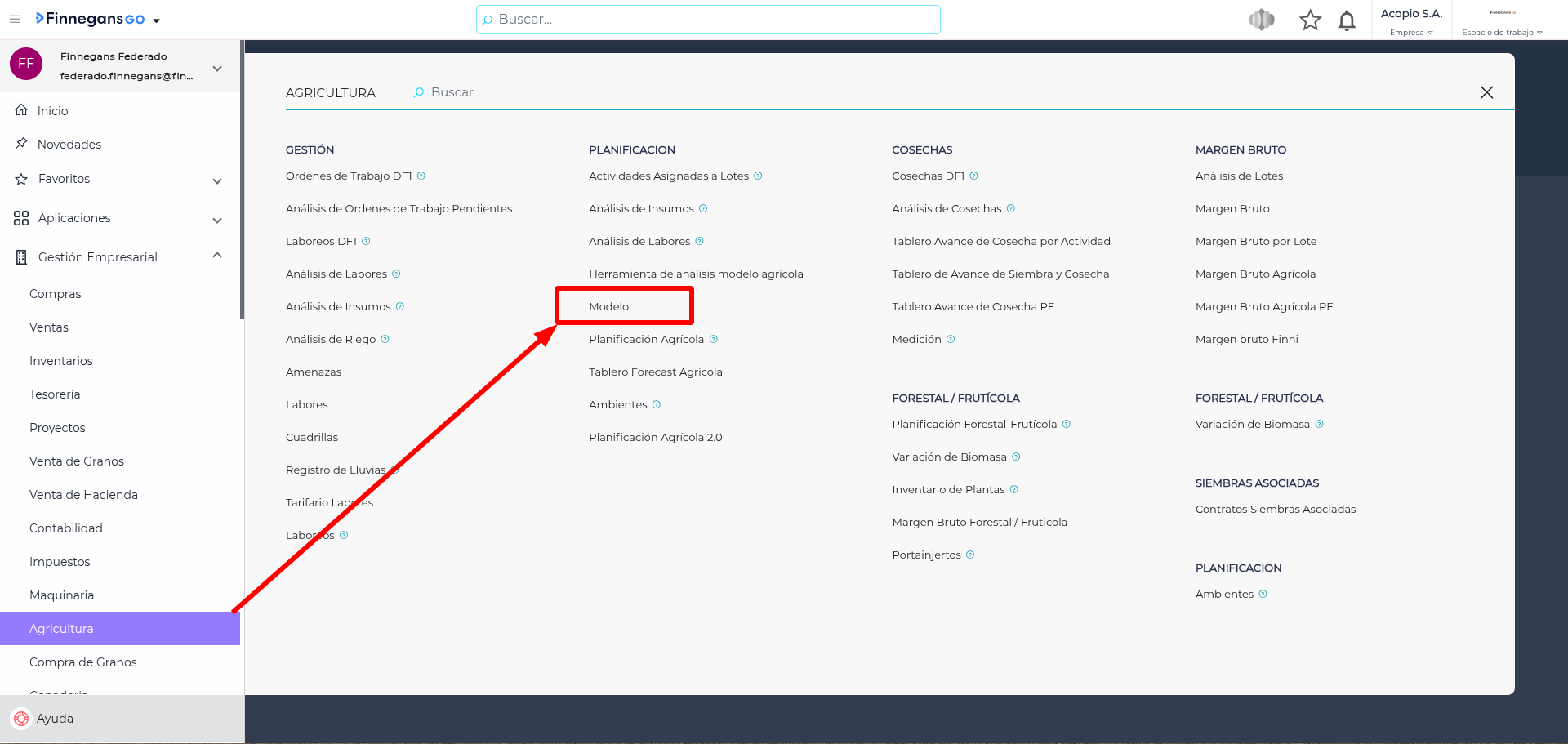Image resolution: width=1568 pixels, height=744 pixels.
Task: Open Margen Bruto por Lote
Action: [x=1255, y=241]
